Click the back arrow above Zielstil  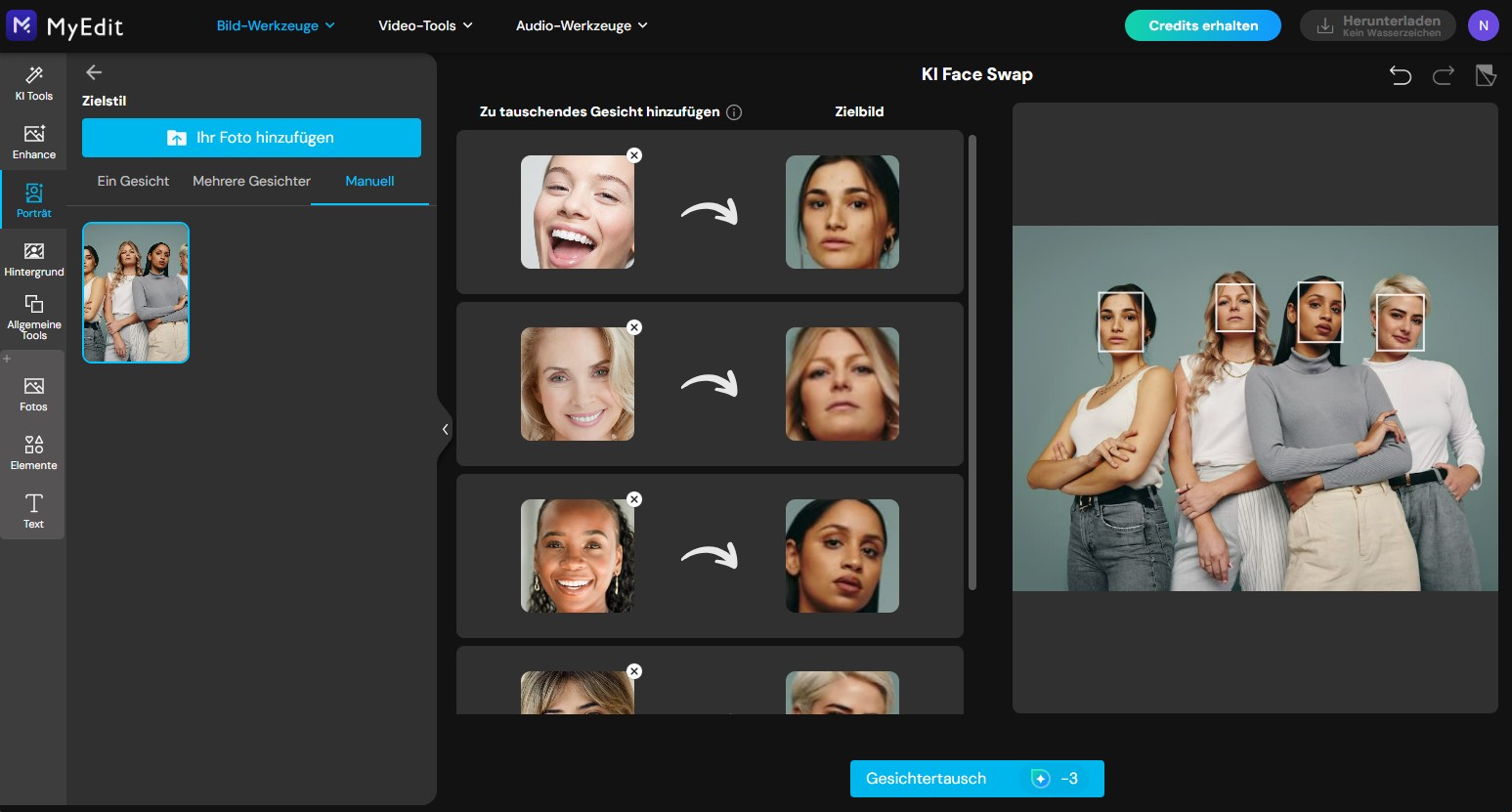tap(93, 71)
